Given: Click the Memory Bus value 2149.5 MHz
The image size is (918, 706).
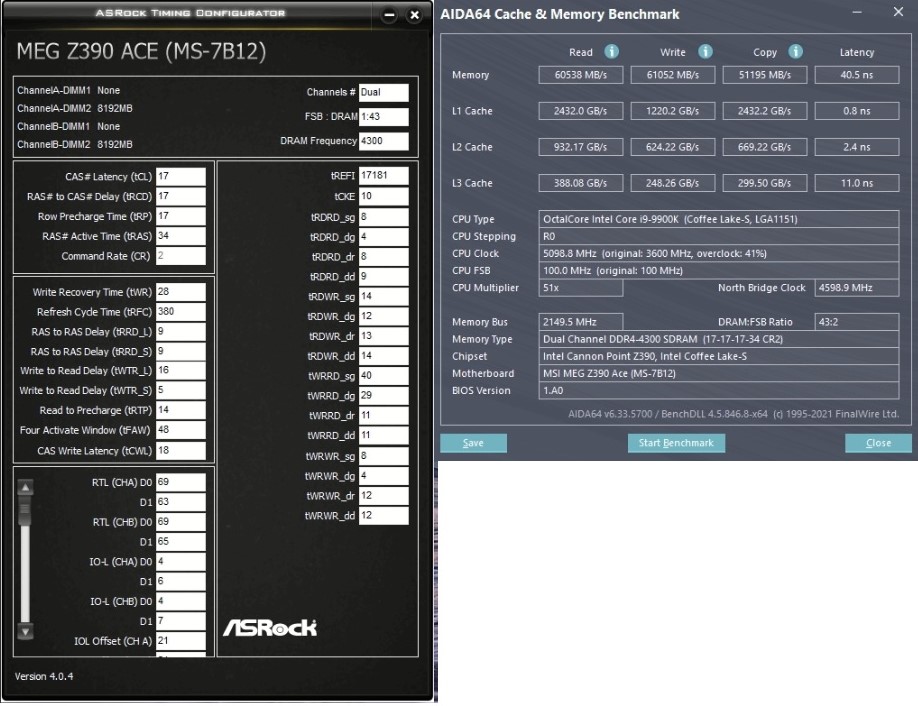Looking at the screenshot, I should [x=581, y=322].
